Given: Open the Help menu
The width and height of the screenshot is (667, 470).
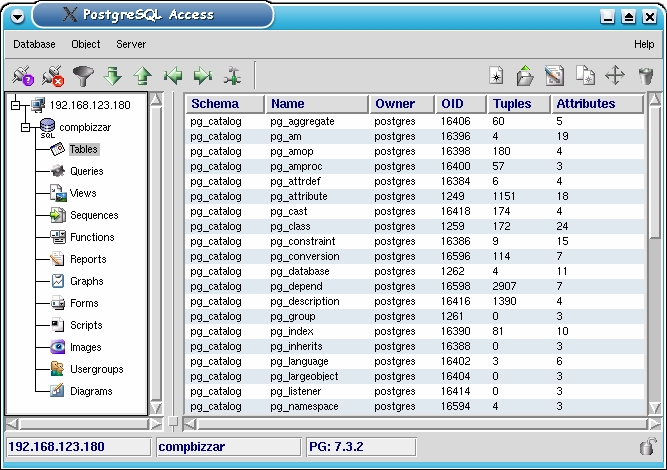Looking at the screenshot, I should 644,45.
